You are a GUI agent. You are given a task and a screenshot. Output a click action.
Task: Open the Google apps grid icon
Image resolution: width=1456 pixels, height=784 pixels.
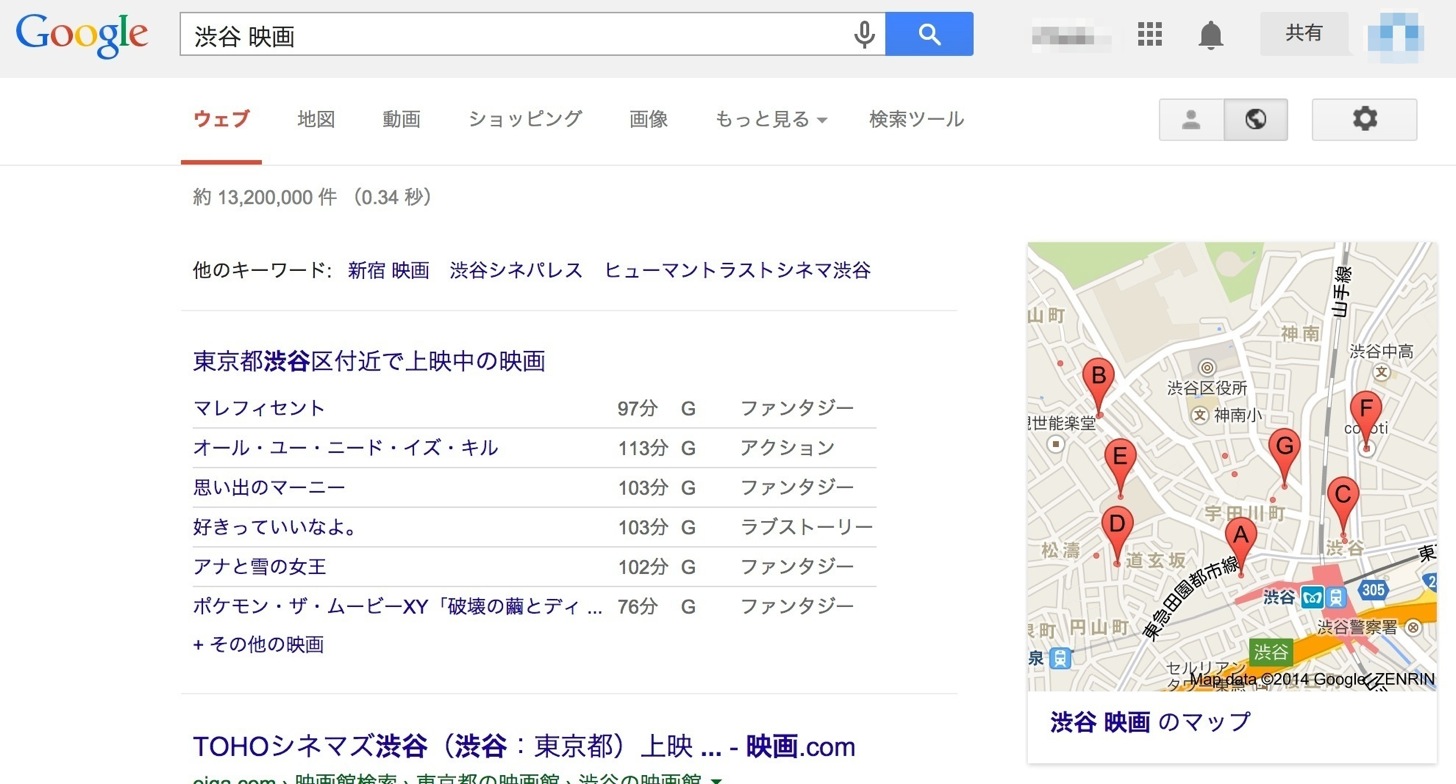tap(1150, 34)
